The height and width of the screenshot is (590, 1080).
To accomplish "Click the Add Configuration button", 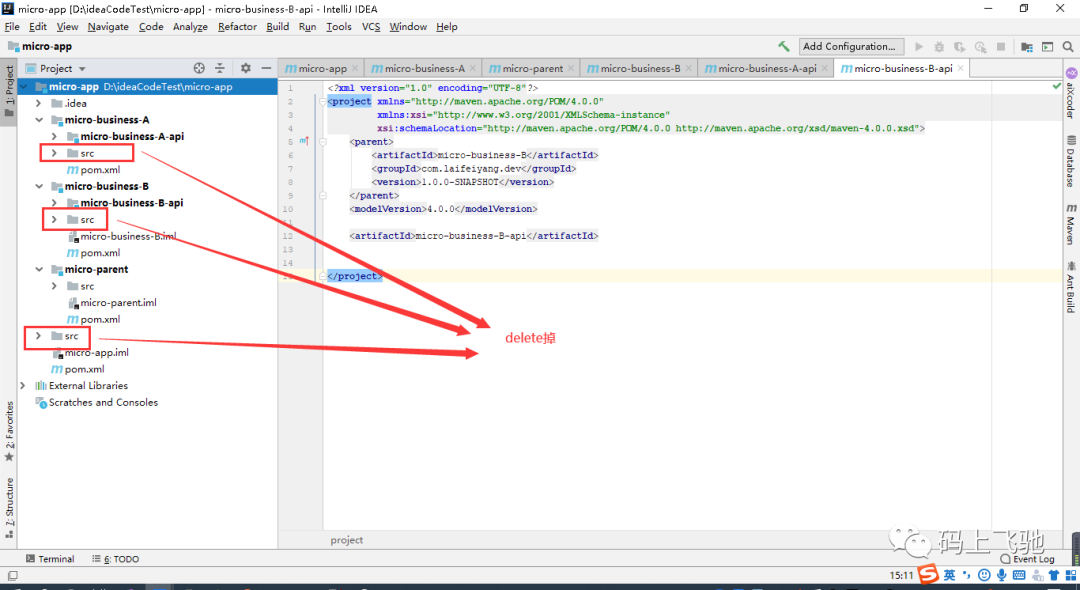I will pyautogui.click(x=851, y=46).
